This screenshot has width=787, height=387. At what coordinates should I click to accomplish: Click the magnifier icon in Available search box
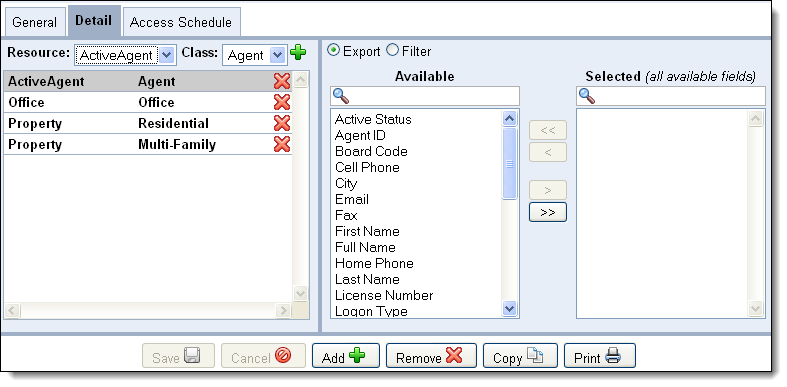(x=341, y=96)
